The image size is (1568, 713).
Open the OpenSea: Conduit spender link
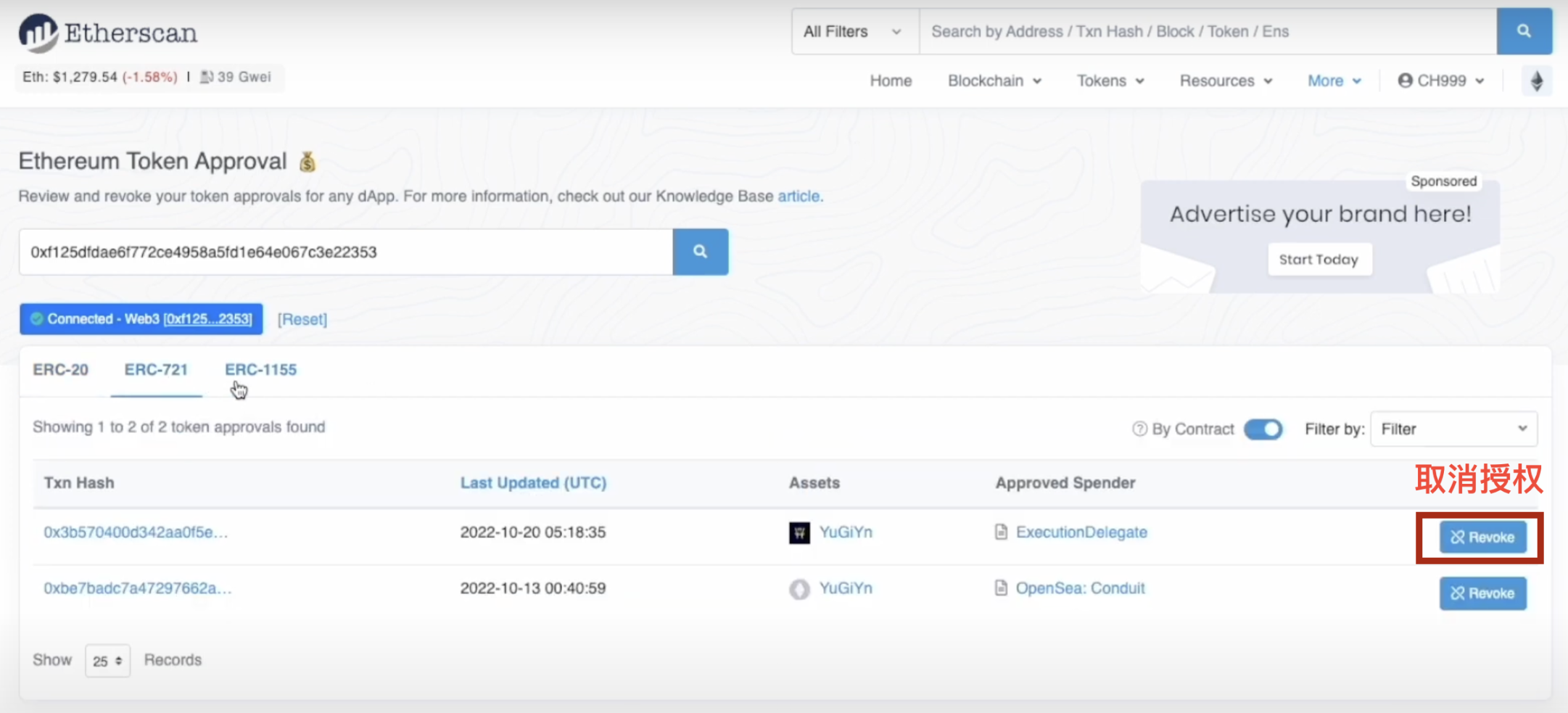pos(1080,588)
